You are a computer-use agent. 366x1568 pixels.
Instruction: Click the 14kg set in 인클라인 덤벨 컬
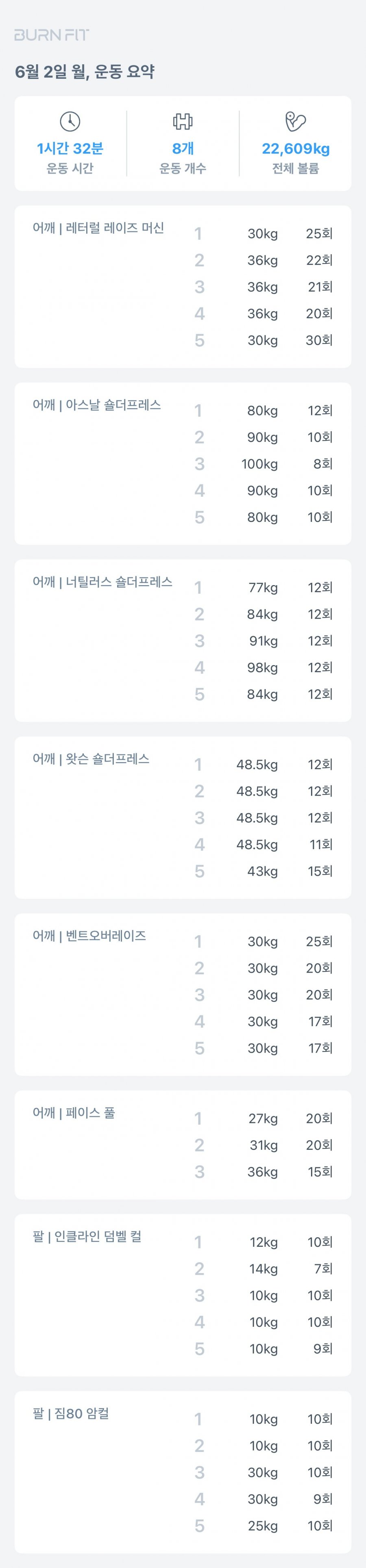pos(264,1269)
